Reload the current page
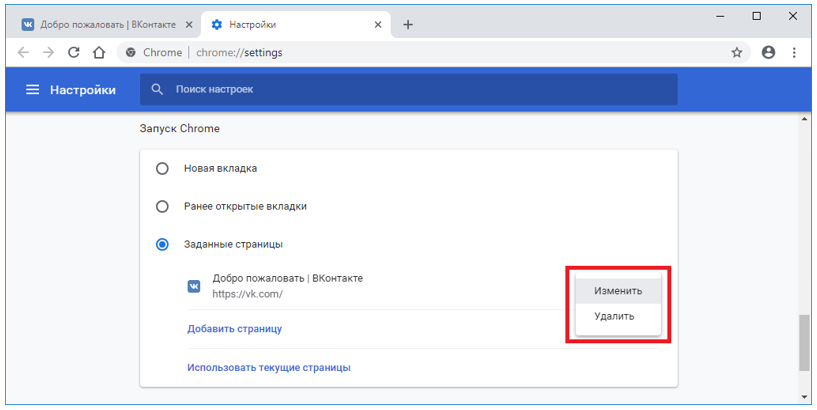 click(x=74, y=52)
